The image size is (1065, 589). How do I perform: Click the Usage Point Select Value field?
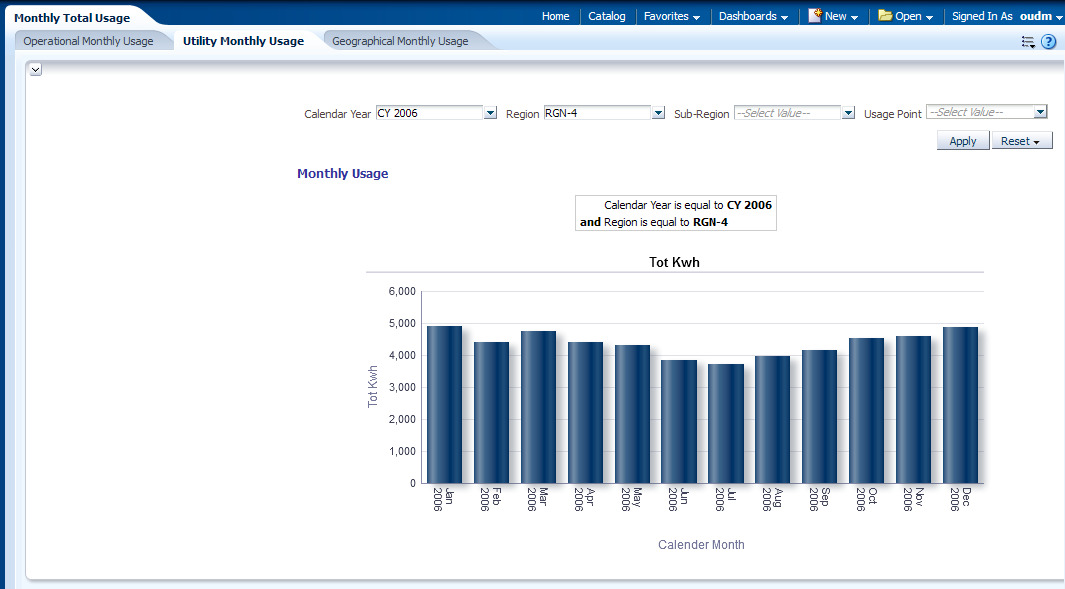[980, 112]
